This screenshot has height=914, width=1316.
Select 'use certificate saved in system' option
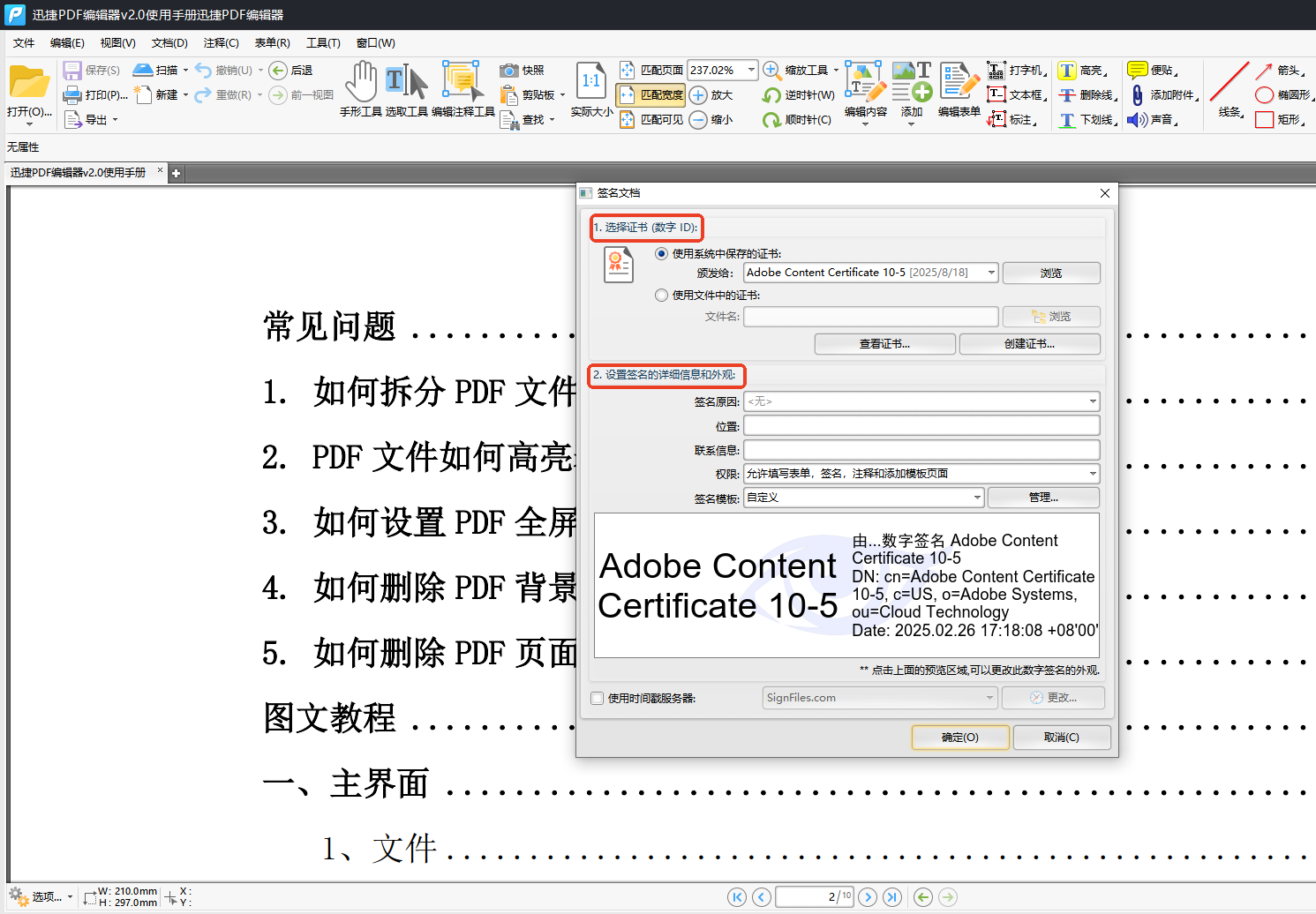point(662,253)
